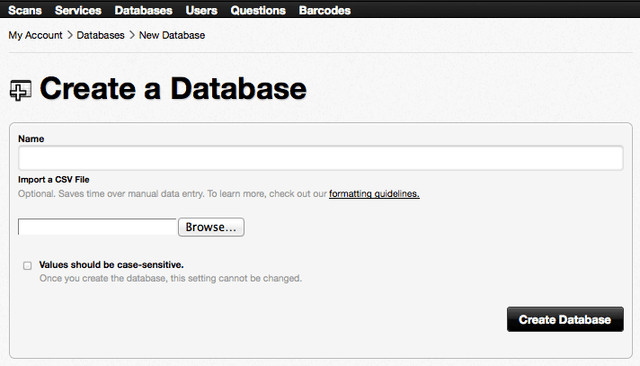Screen dimensions: 640x366
Task: Click the 'Import a CSV File' label
Action: click(53, 180)
